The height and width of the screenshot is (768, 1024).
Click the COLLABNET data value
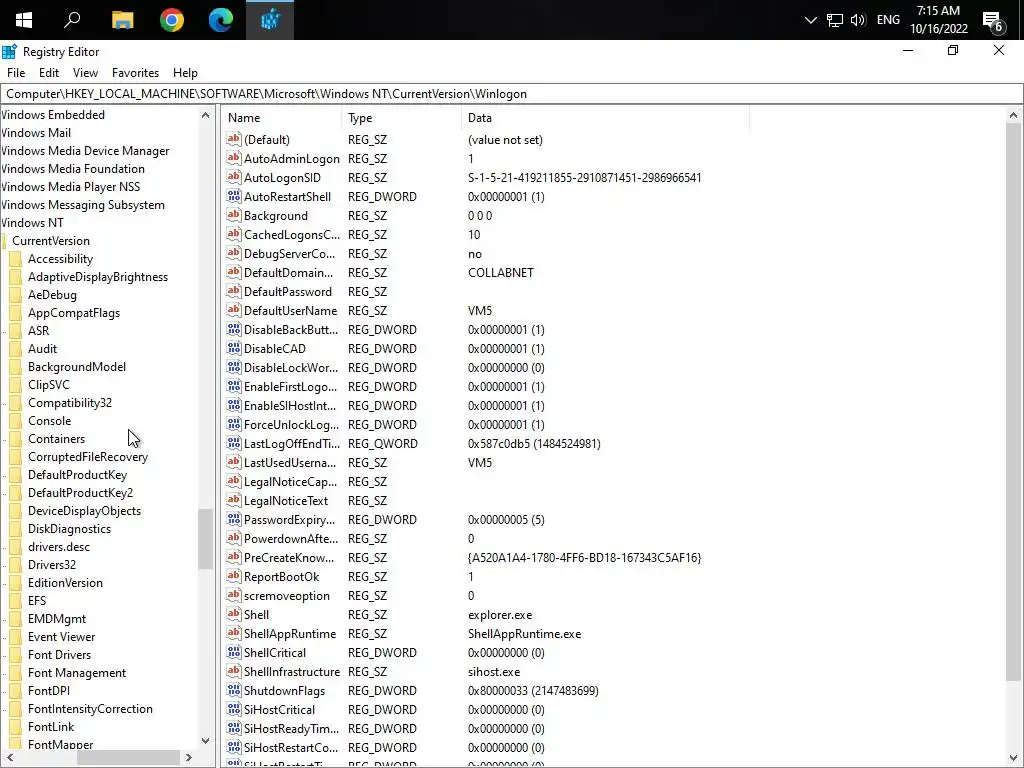[x=501, y=272]
